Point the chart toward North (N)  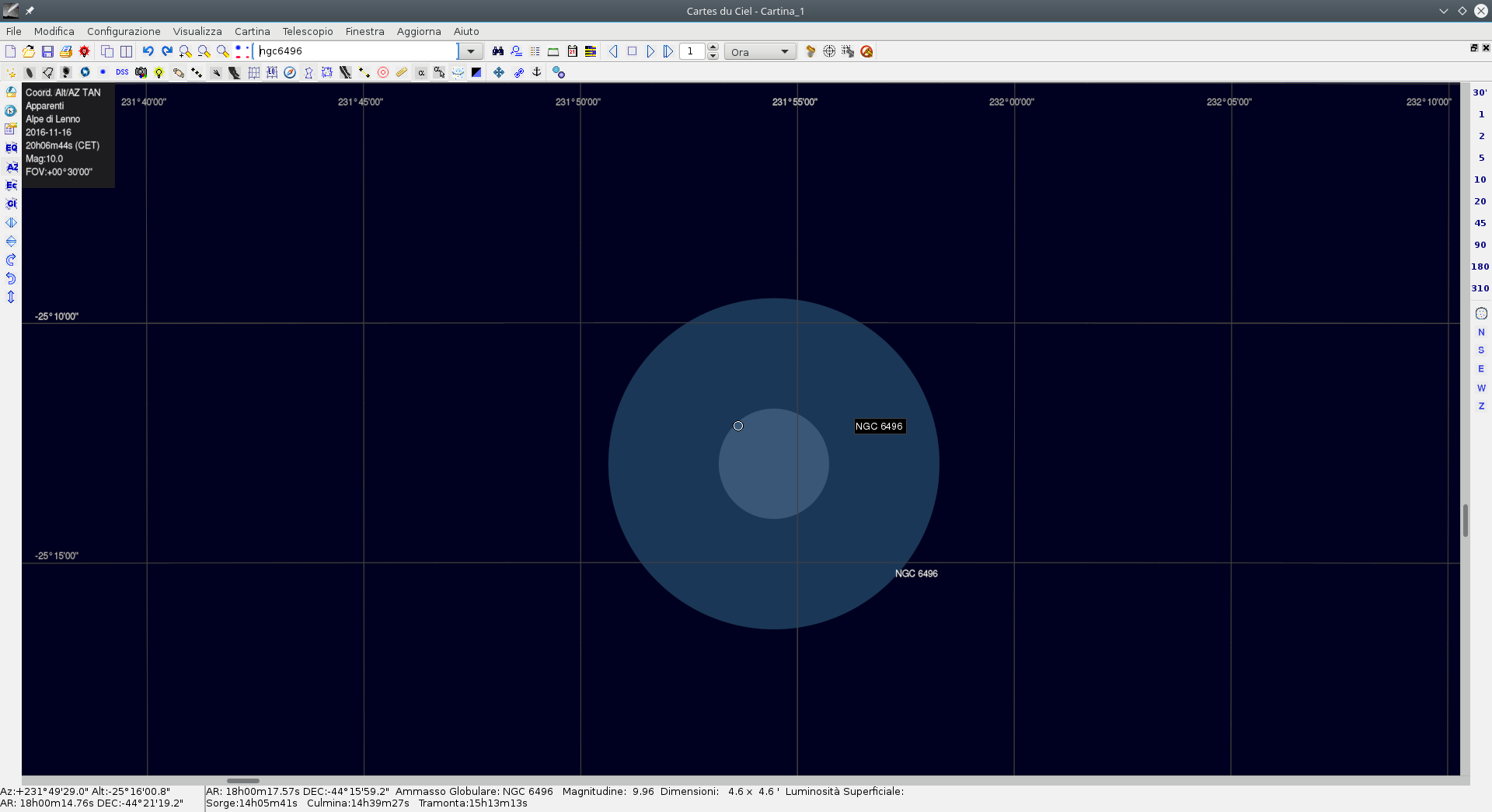(1481, 332)
